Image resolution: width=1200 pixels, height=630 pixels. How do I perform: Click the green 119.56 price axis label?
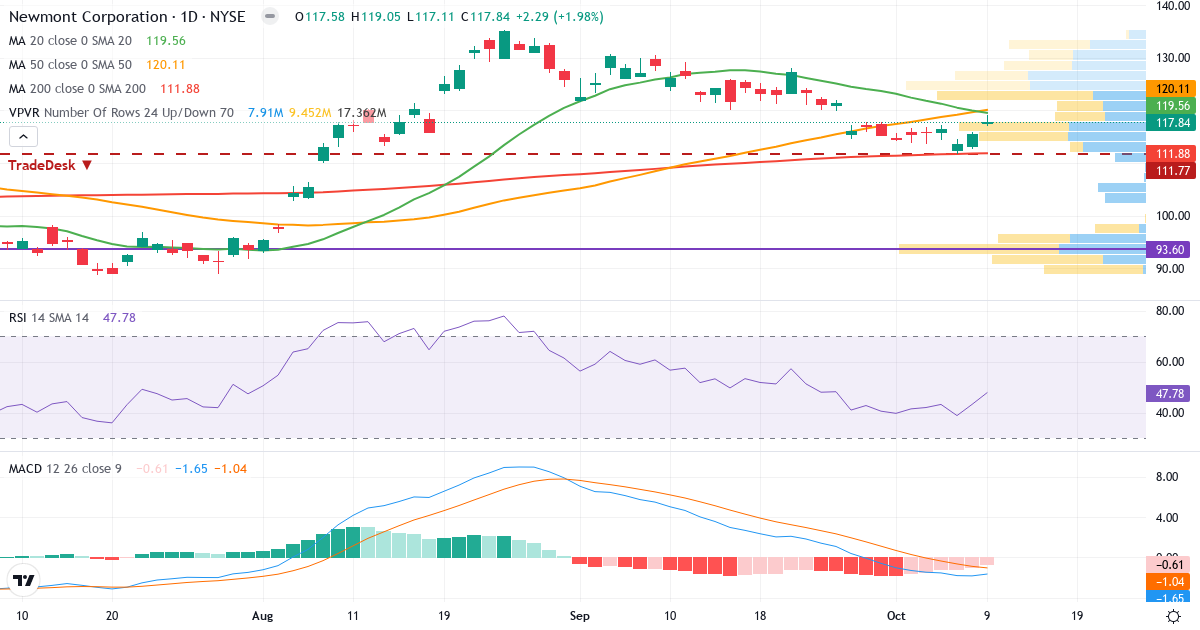point(1171,105)
